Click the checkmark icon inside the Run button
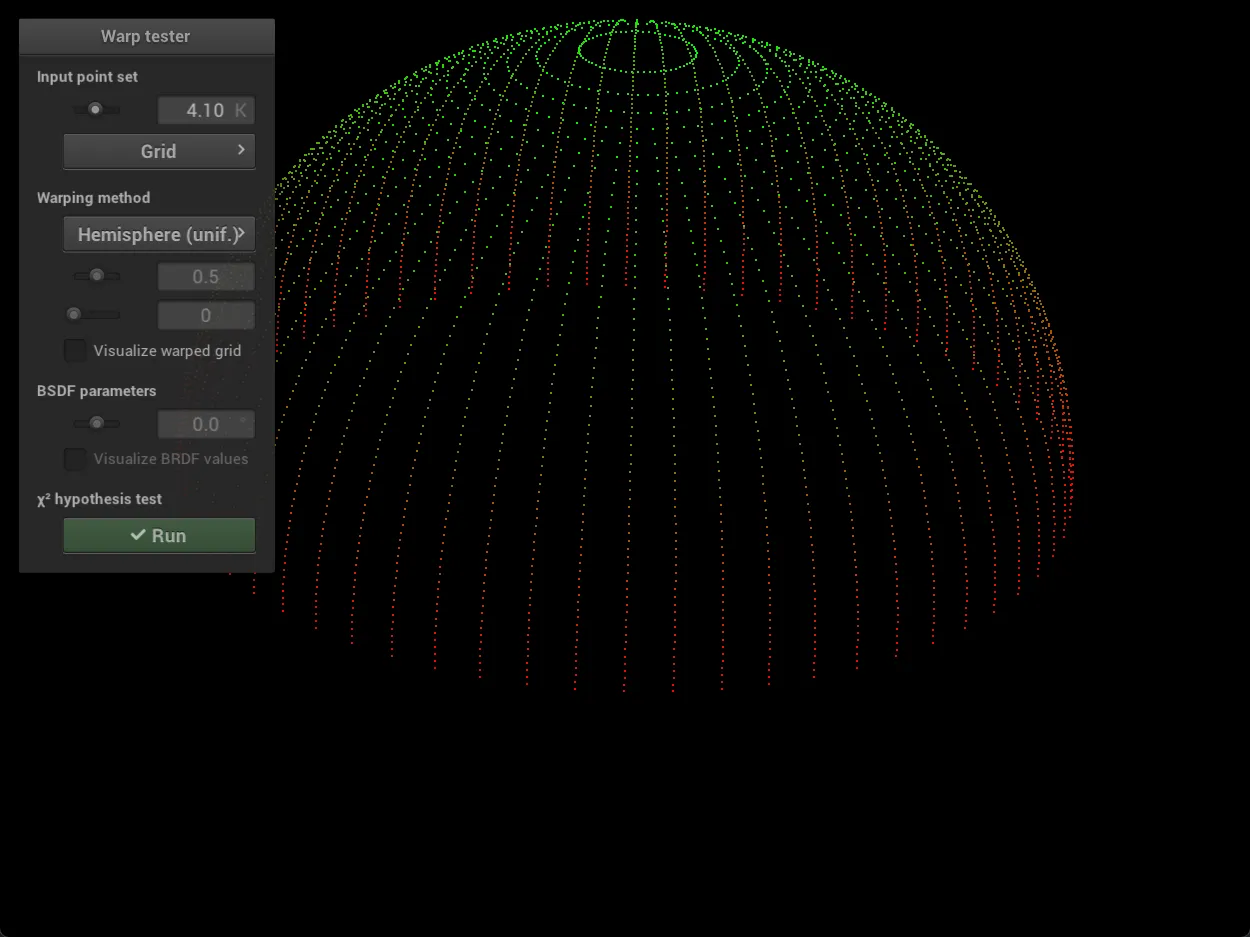This screenshot has width=1250, height=937. 138,535
